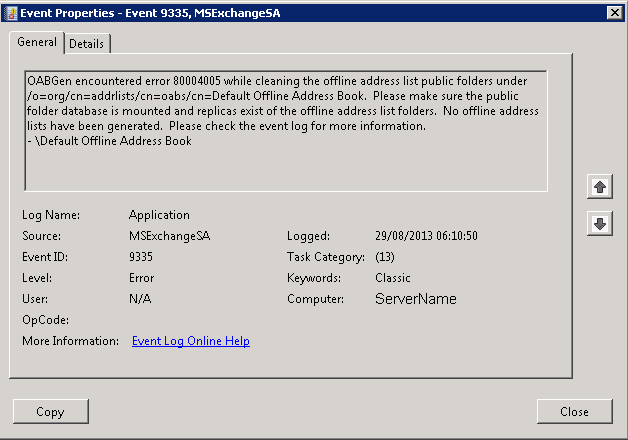The width and height of the screenshot is (628, 440).
Task: Select the User value 'N/A'
Action: coord(140,299)
